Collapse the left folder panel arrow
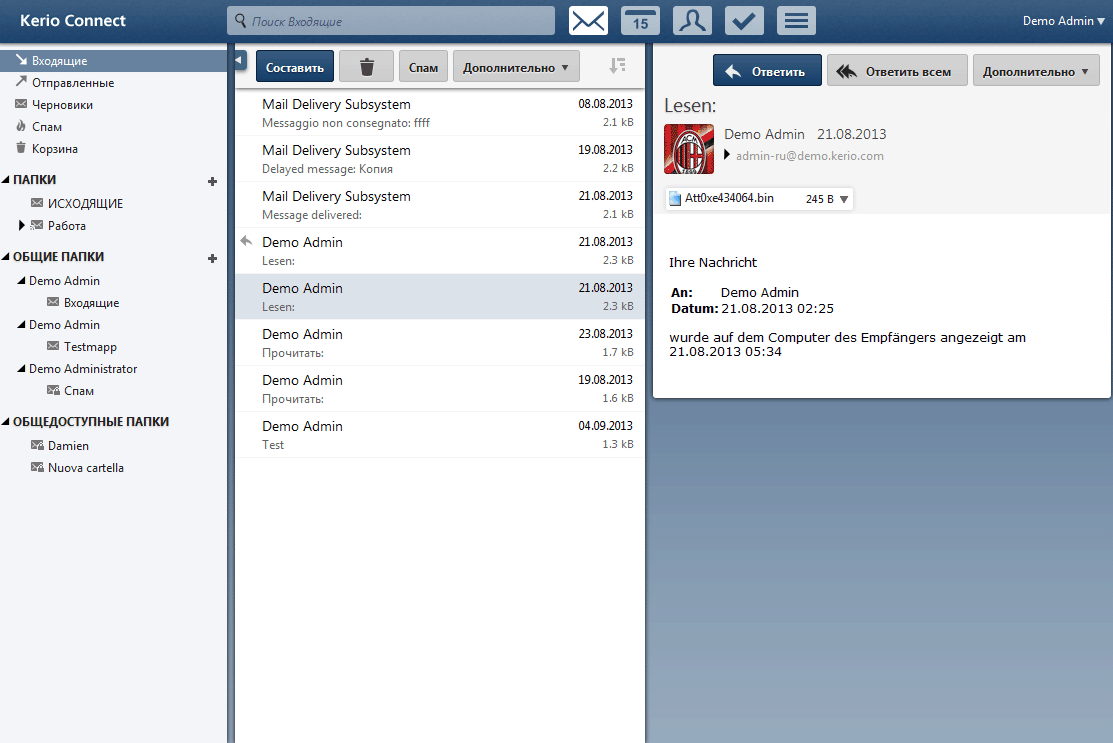The width and height of the screenshot is (1113, 743). tap(239, 60)
